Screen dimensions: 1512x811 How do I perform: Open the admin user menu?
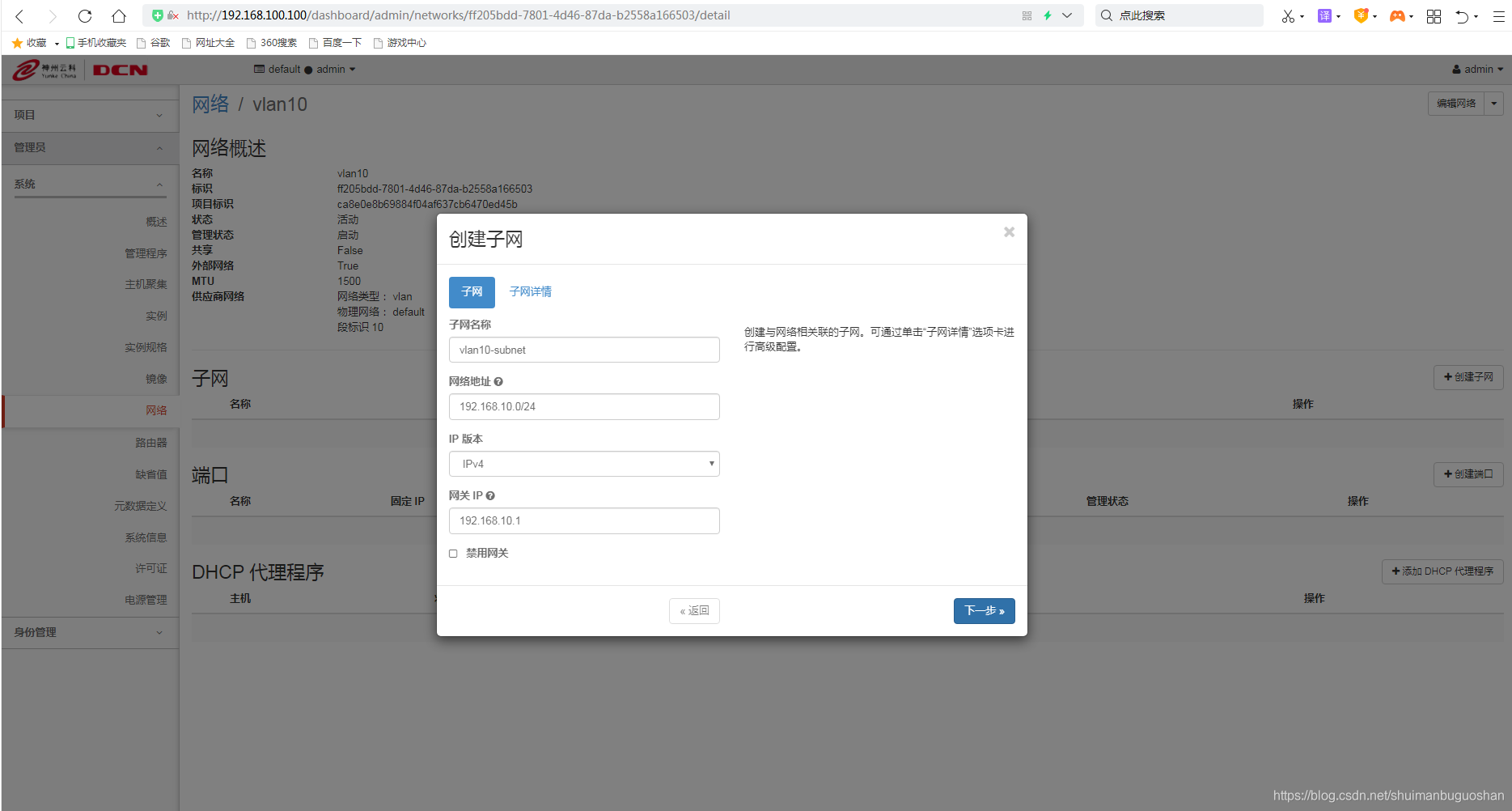(x=1477, y=70)
